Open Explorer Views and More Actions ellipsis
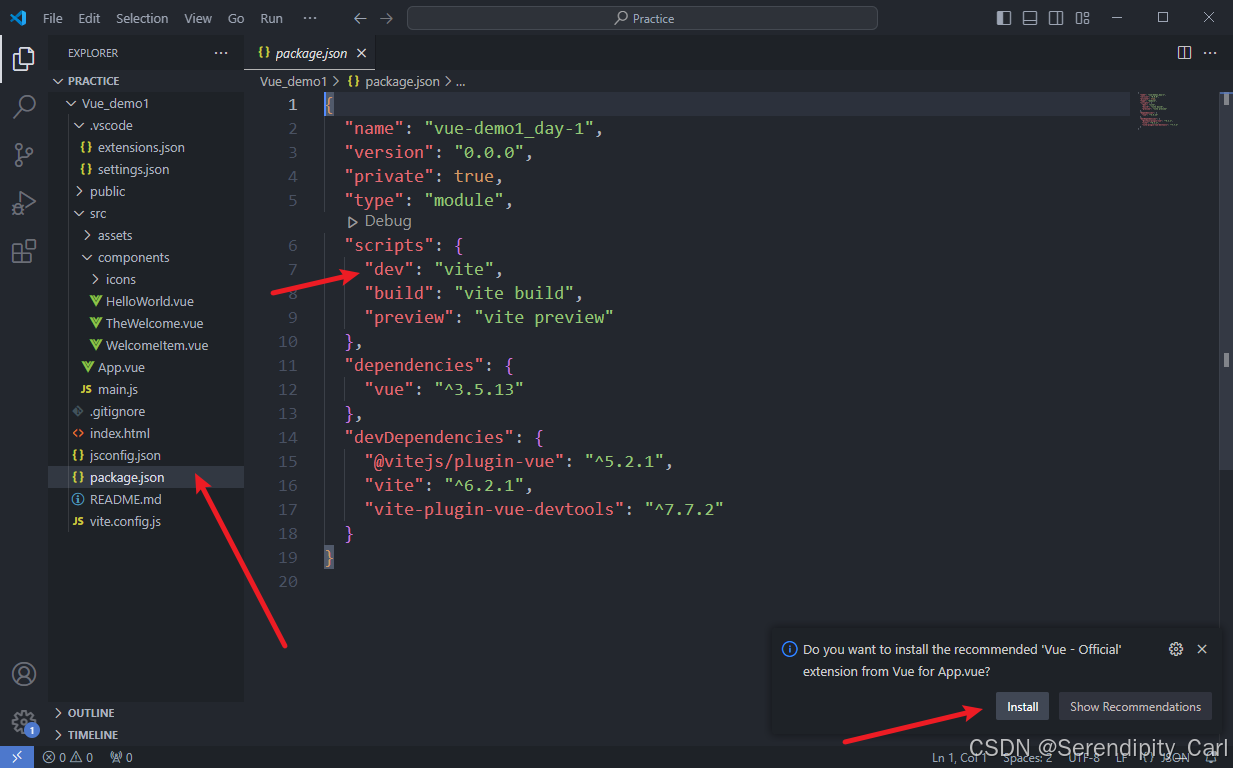The width and height of the screenshot is (1233, 768). (x=221, y=53)
